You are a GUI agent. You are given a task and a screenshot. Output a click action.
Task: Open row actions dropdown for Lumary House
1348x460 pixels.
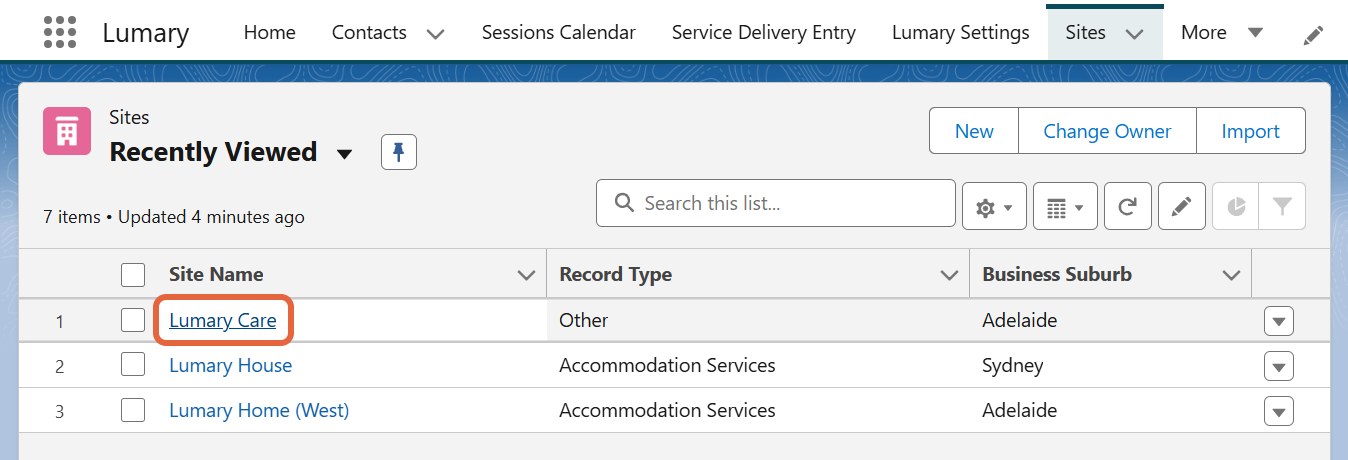point(1278,366)
